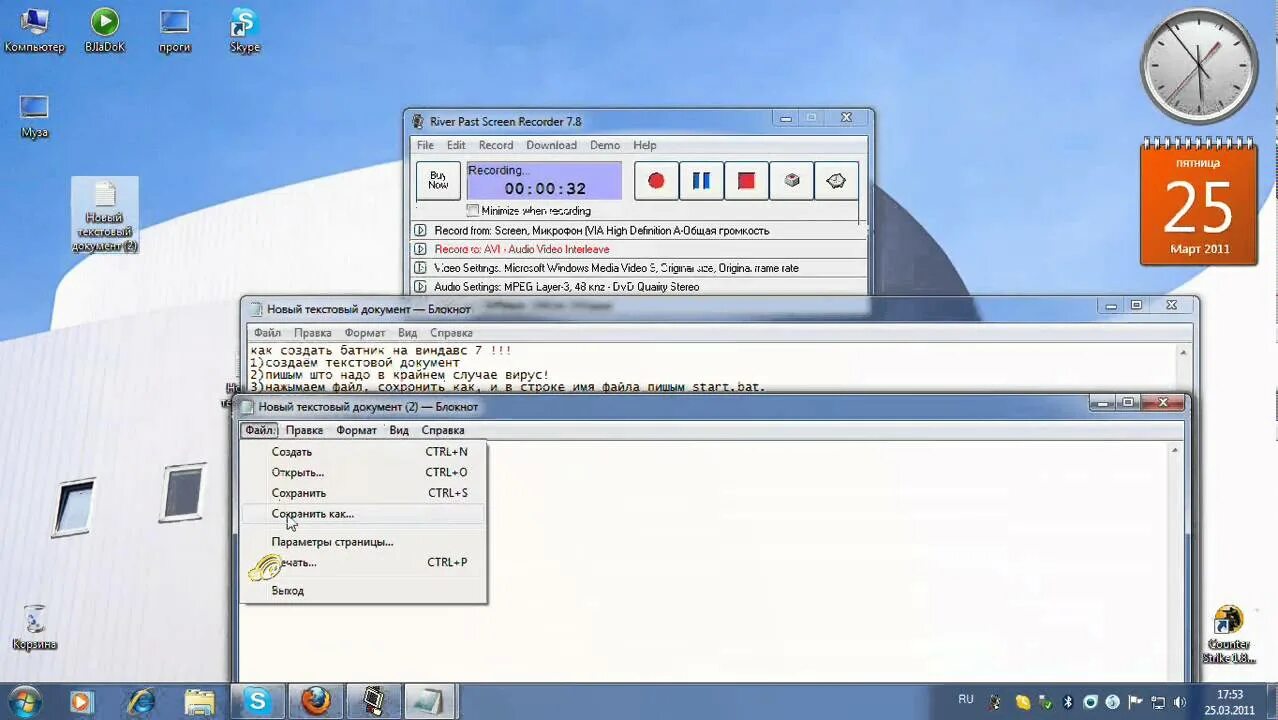Open Edit menu in River Past
This screenshot has height=720, width=1278.
point(456,145)
